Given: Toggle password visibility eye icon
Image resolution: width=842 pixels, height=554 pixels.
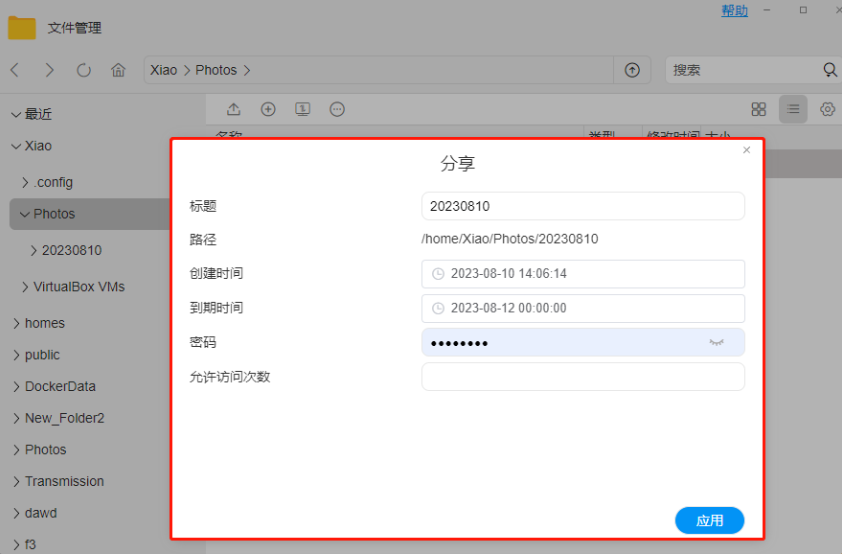Looking at the screenshot, I should 716,342.
